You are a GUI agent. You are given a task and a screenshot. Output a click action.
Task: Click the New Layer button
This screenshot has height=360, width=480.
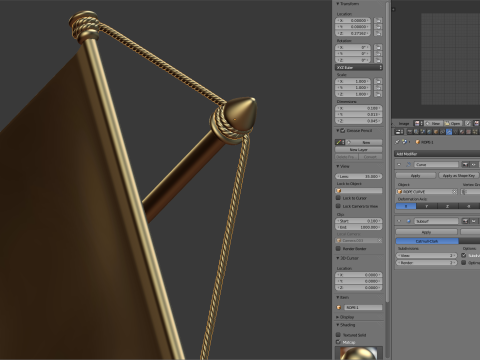[x=359, y=150]
